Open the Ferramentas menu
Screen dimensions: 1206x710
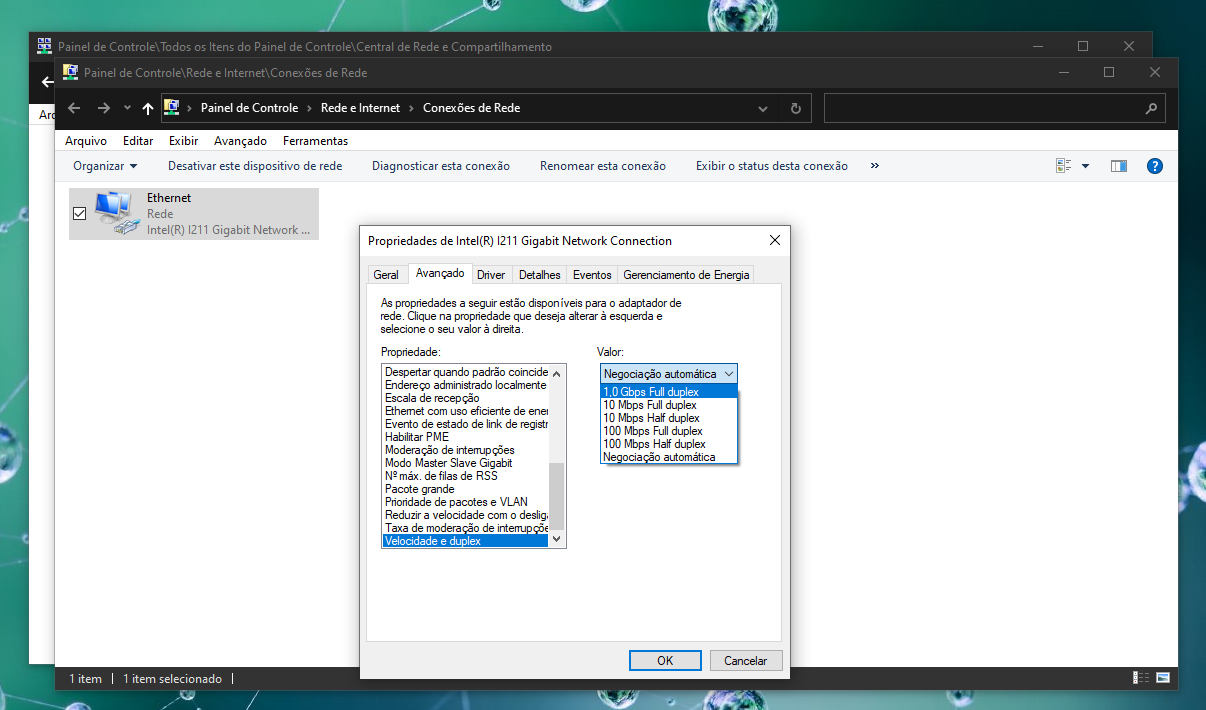tap(315, 141)
